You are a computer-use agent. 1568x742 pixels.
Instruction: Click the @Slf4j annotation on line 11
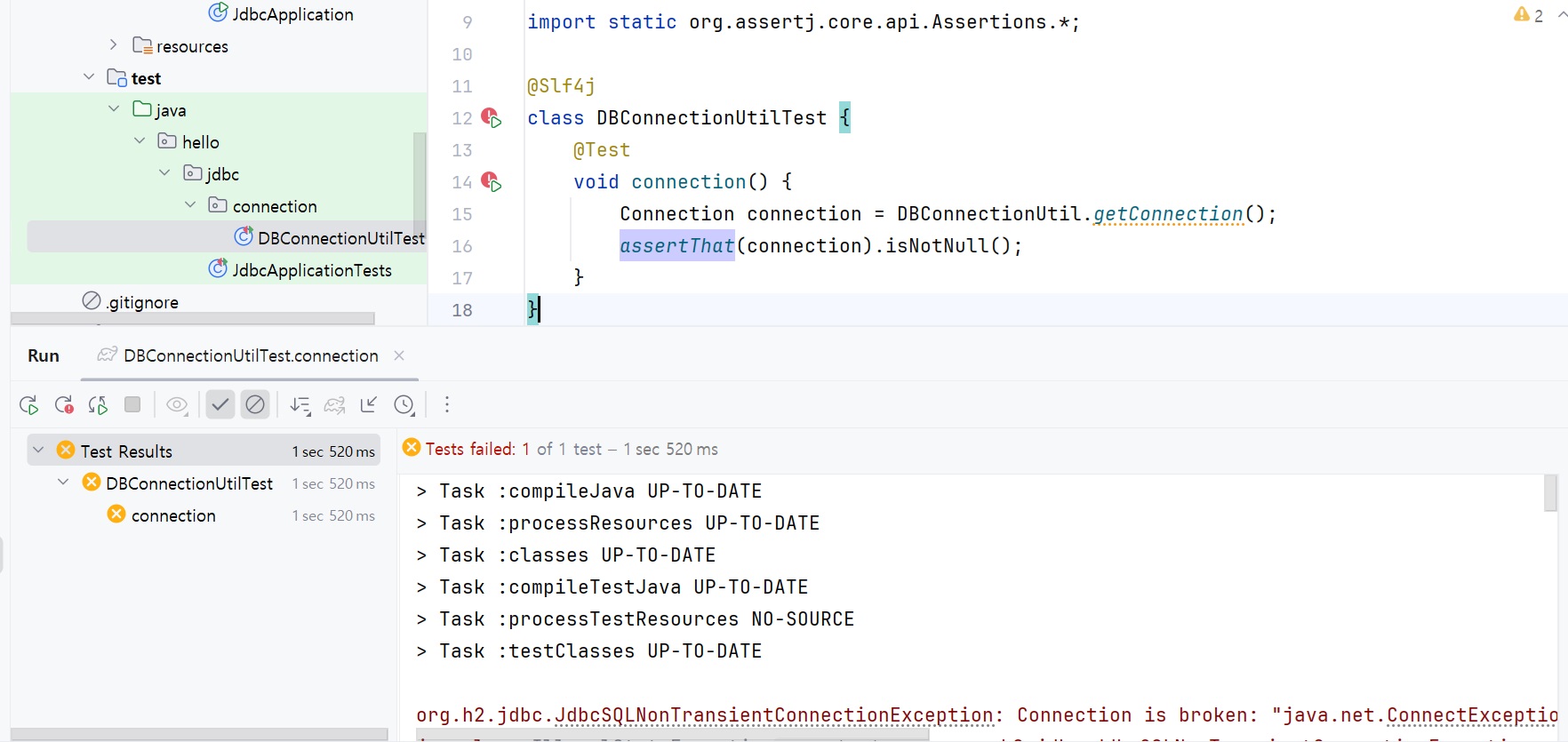pos(562,86)
